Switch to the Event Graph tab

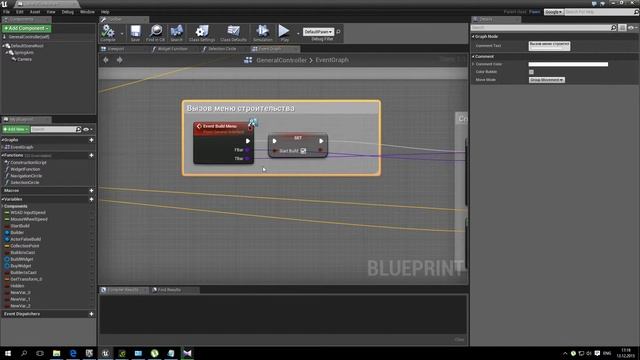point(270,49)
